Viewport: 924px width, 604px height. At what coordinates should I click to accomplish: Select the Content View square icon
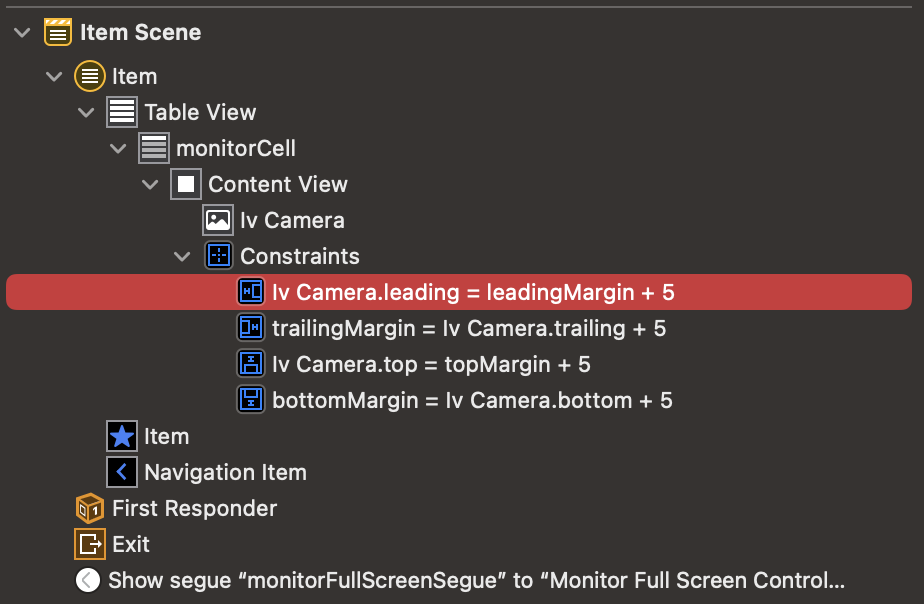pyautogui.click(x=186, y=184)
